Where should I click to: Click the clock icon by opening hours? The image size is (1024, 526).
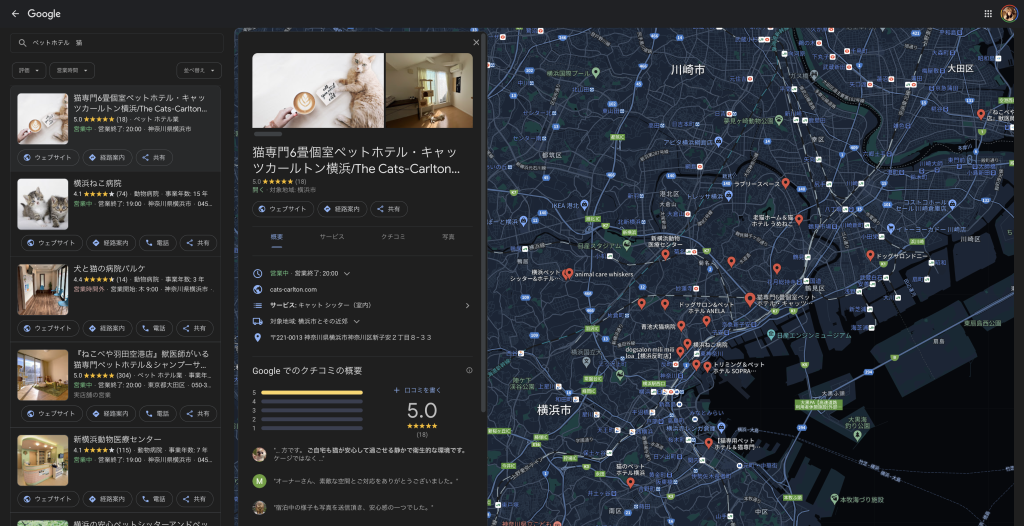click(257, 273)
